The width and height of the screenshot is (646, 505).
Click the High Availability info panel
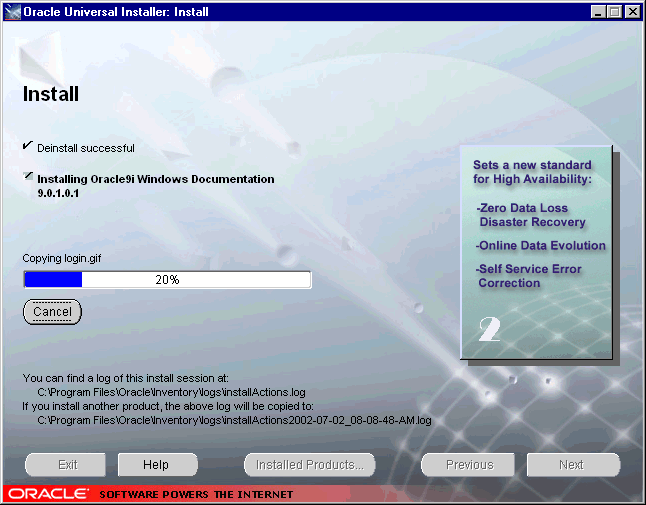point(536,252)
